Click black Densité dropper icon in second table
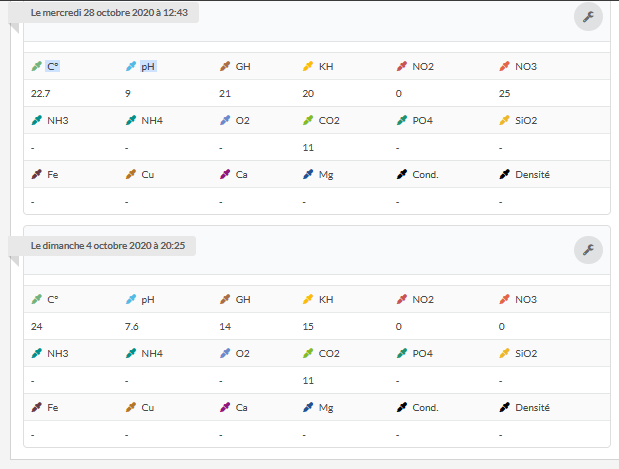The image size is (619, 469). tap(505, 407)
